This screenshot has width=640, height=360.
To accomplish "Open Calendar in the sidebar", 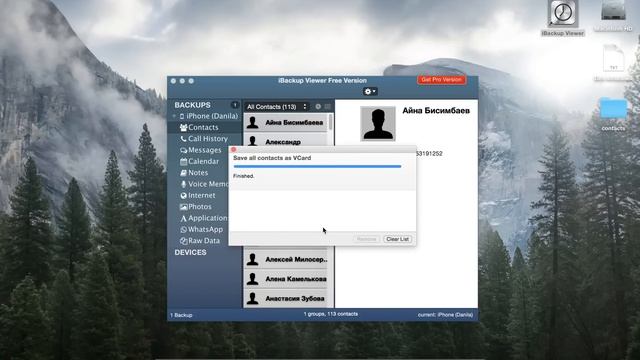I will (199, 162).
